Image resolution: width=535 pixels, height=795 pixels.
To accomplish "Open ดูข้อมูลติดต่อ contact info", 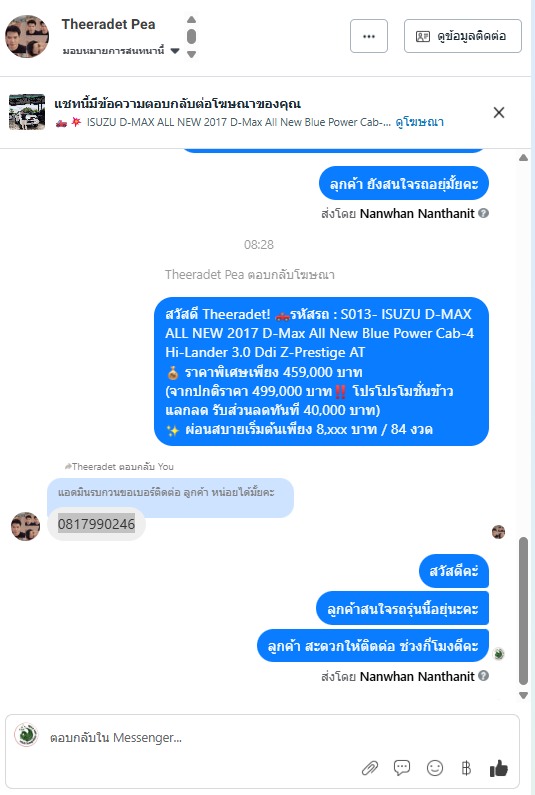I will [x=462, y=36].
